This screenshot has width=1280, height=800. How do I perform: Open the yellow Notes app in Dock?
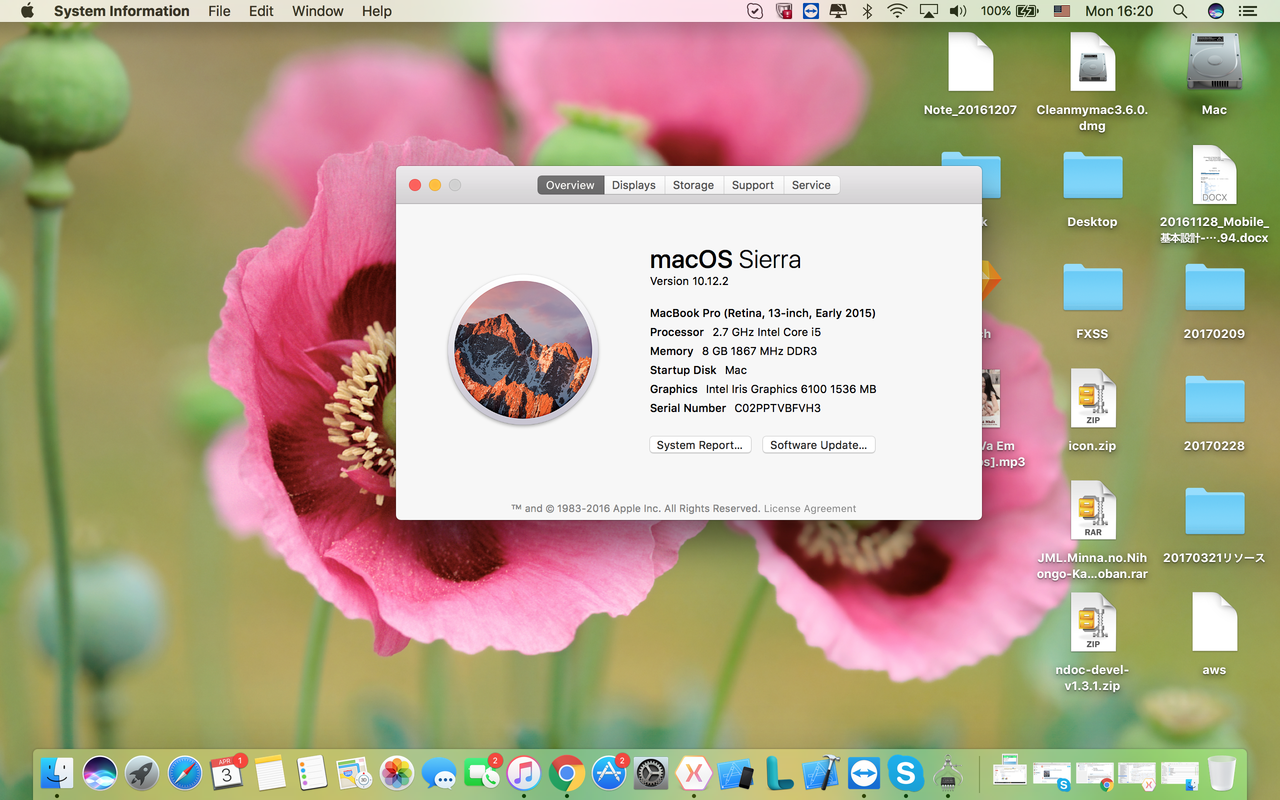[270, 772]
